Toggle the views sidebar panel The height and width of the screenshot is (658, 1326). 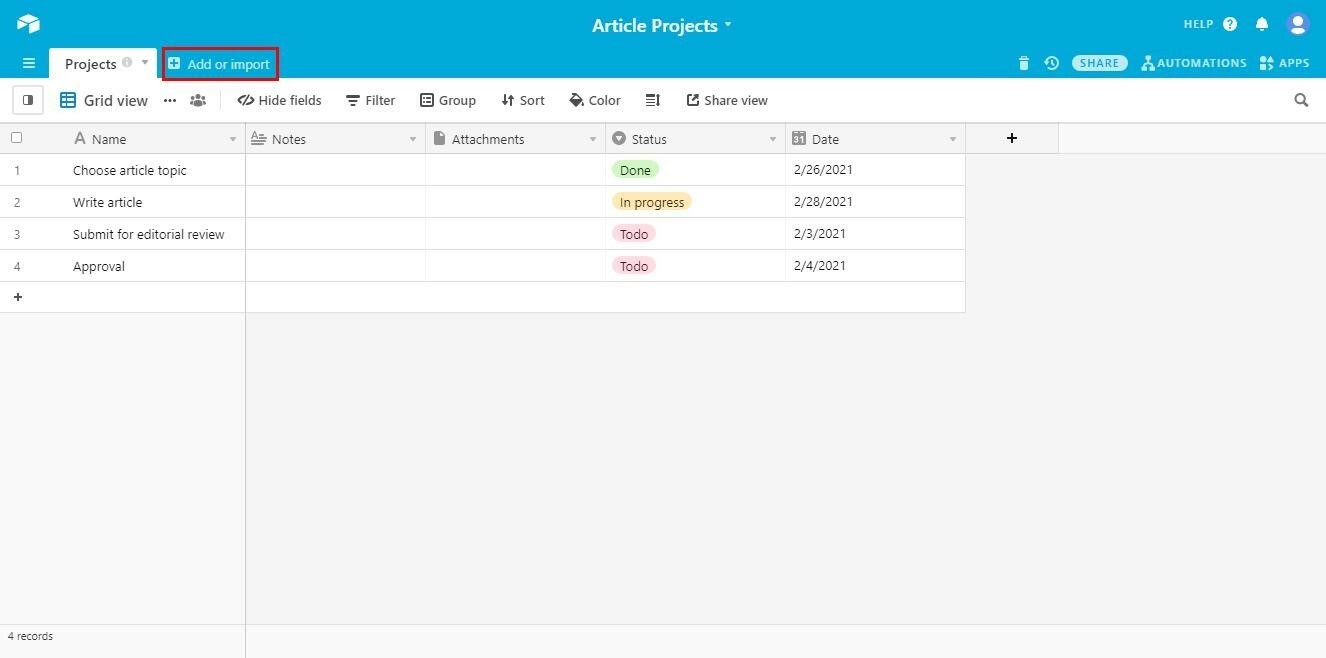[x=28, y=100]
